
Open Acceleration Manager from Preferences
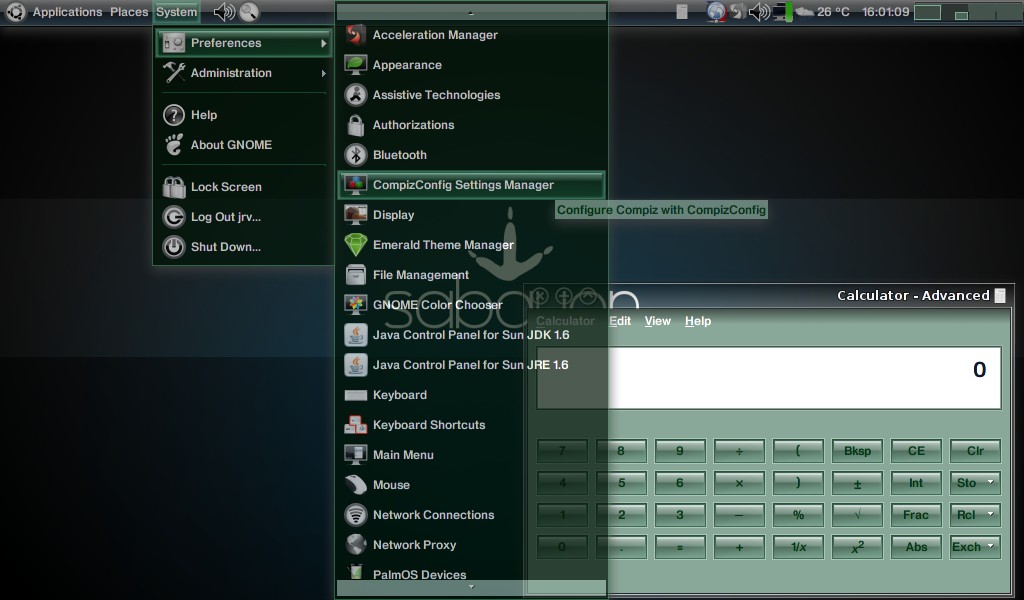pyautogui.click(x=471, y=35)
